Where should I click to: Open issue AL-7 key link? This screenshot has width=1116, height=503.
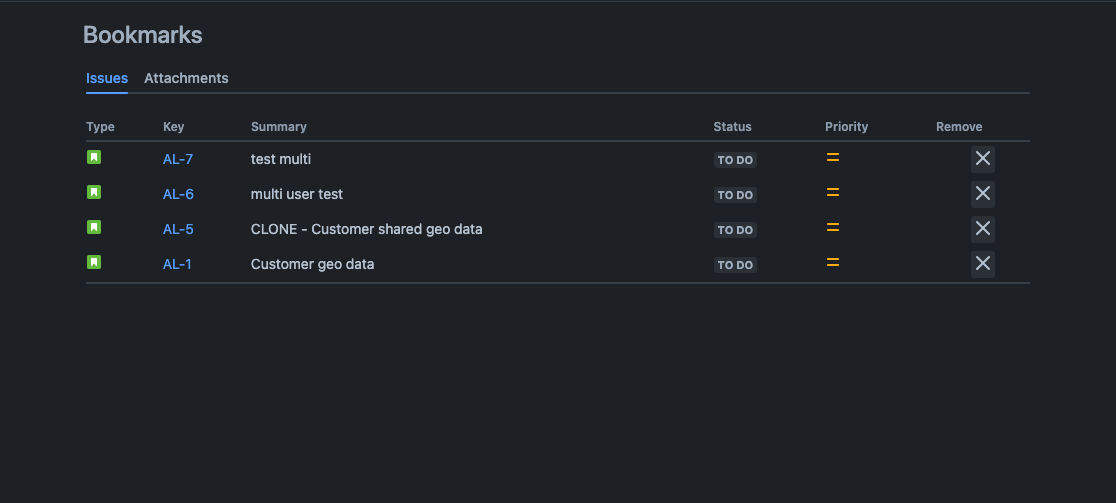tap(178, 159)
